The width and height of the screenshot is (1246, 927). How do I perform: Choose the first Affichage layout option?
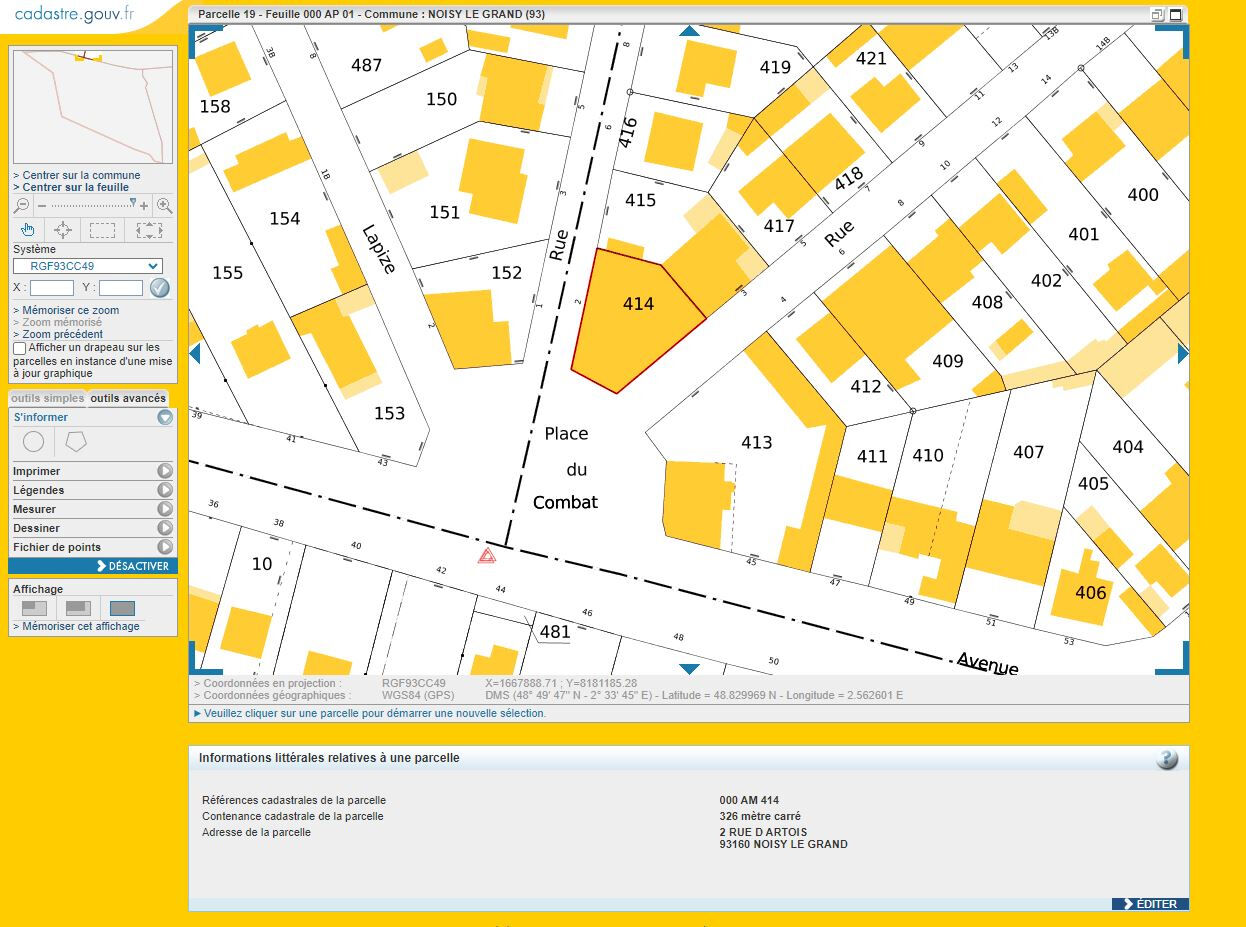(35, 608)
